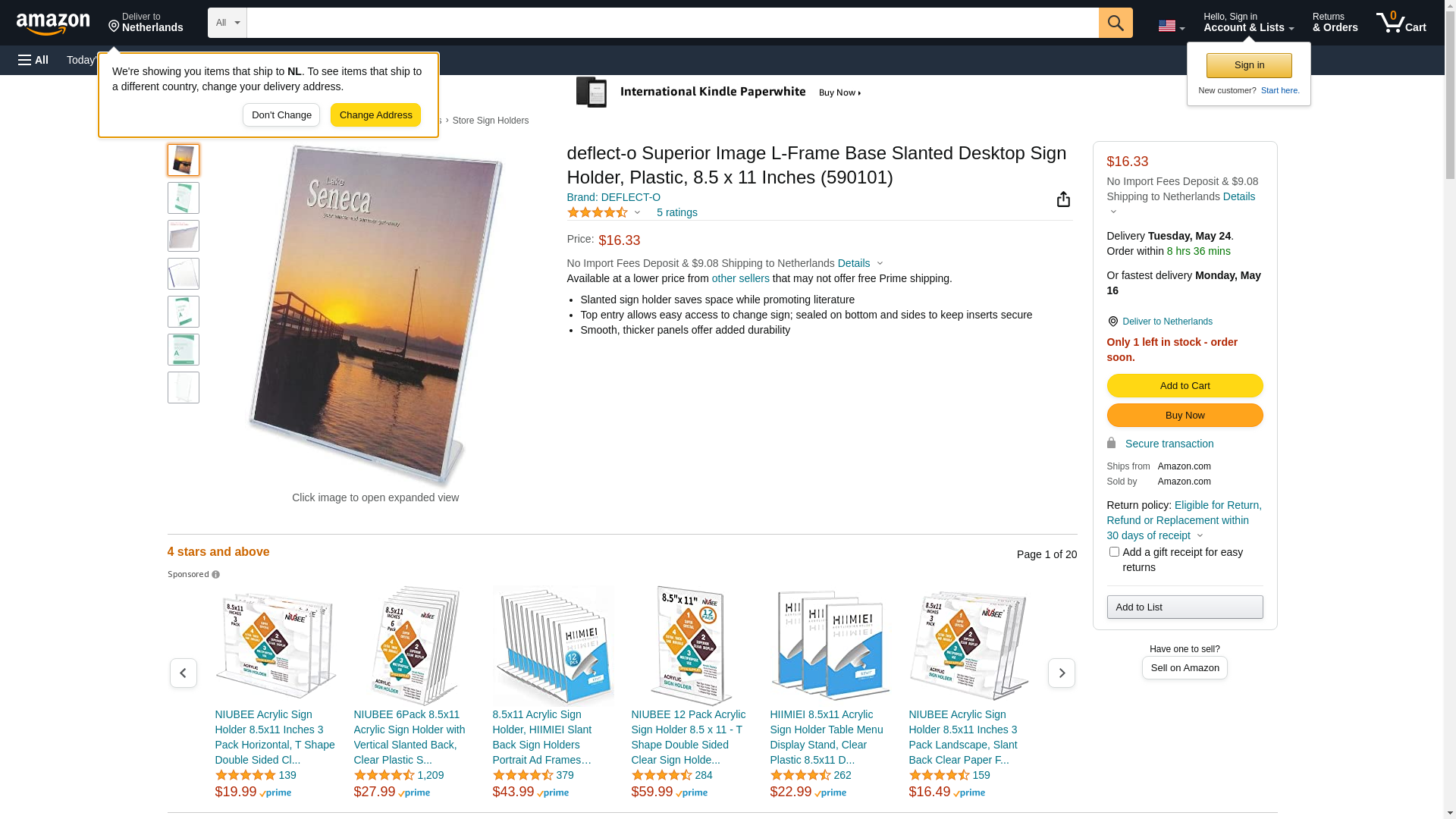This screenshot has width=1456, height=819.
Task: Click in the search input field
Action: 672,23
